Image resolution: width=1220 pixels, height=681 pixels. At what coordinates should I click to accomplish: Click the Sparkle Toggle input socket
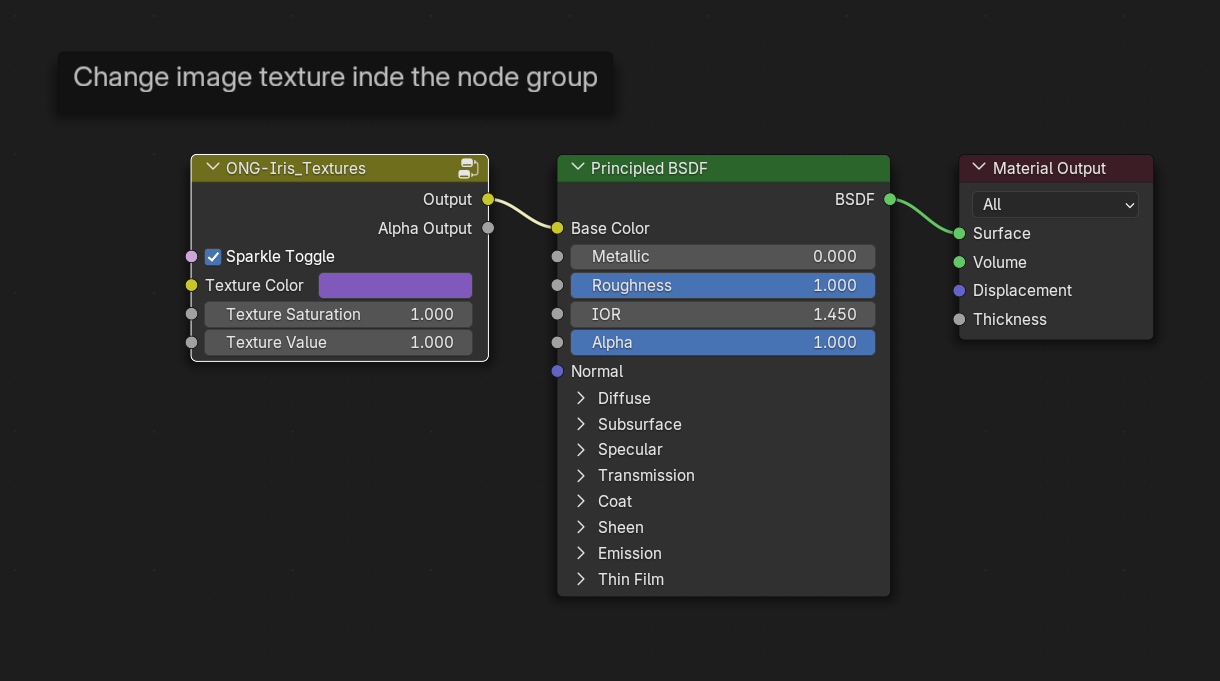(x=192, y=257)
